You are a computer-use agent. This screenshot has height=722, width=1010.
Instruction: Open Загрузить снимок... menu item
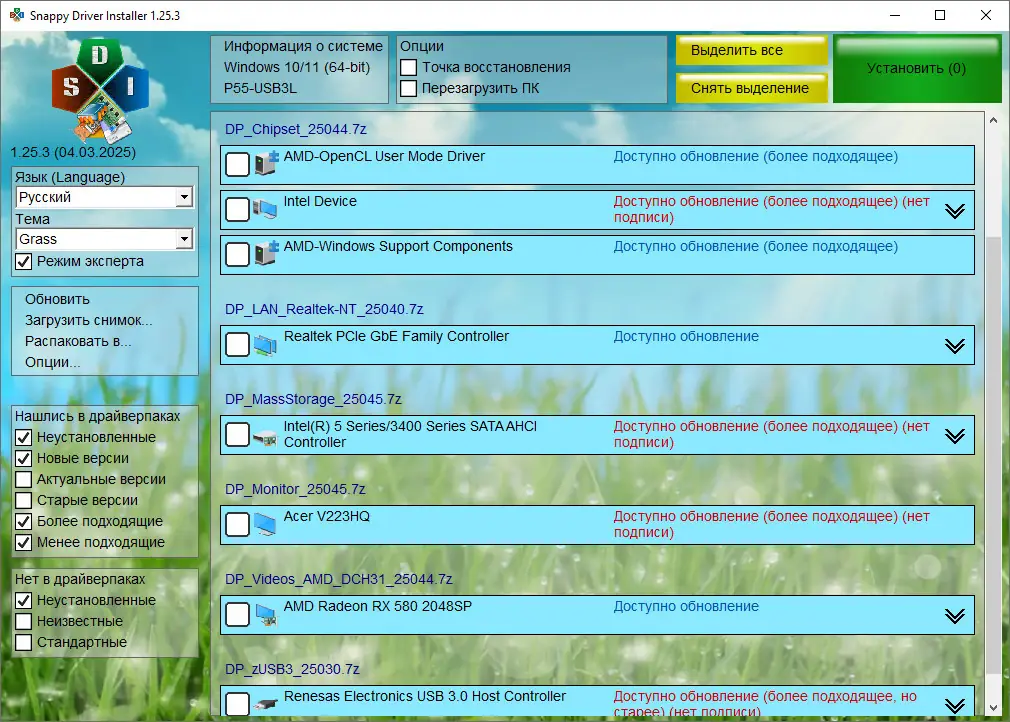[x=89, y=320]
